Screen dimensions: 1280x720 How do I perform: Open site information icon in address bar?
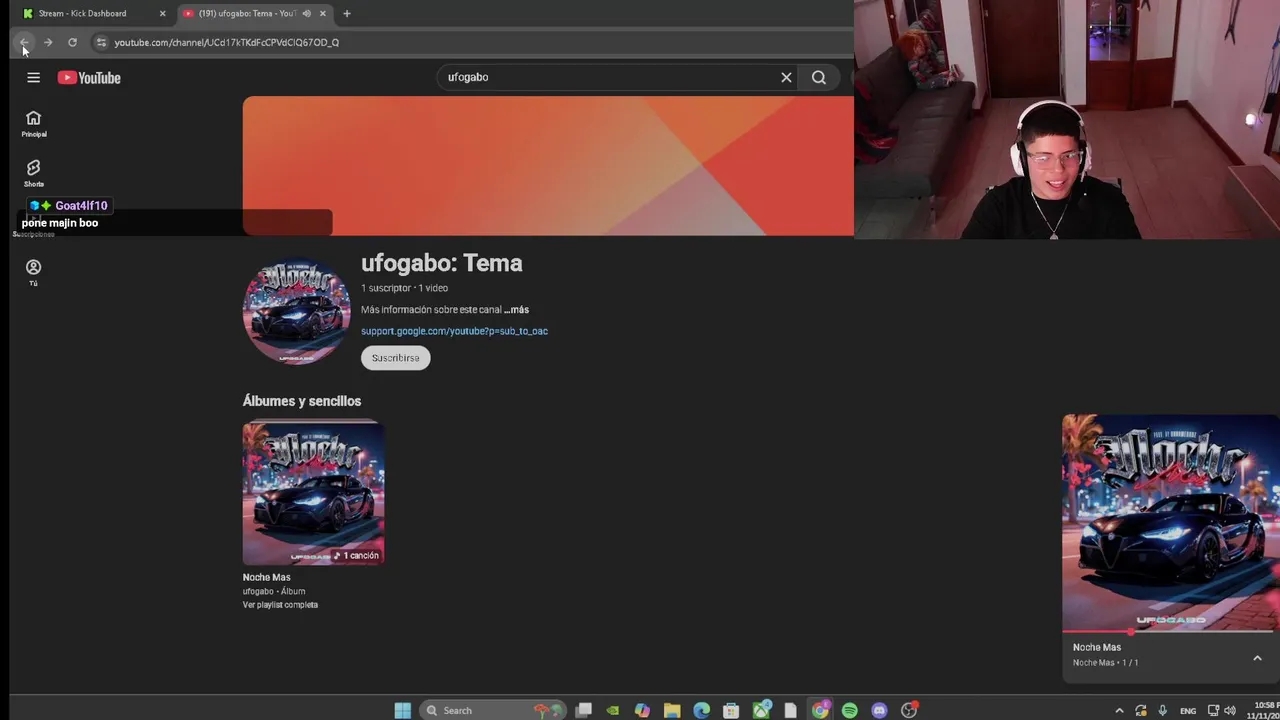101,42
